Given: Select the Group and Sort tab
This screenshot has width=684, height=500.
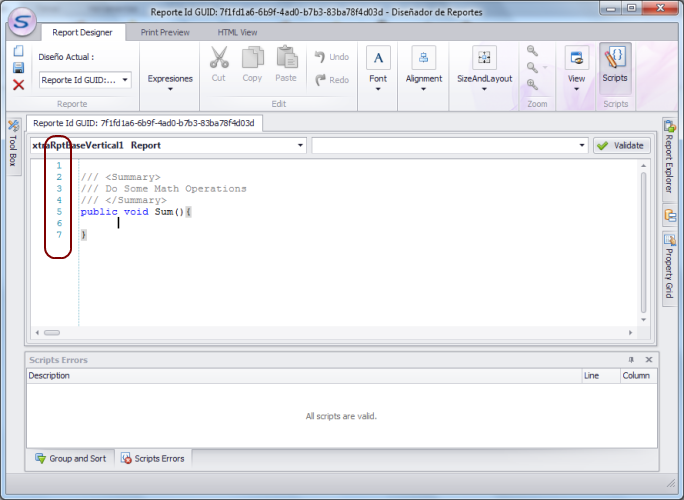Looking at the screenshot, I should (70, 458).
